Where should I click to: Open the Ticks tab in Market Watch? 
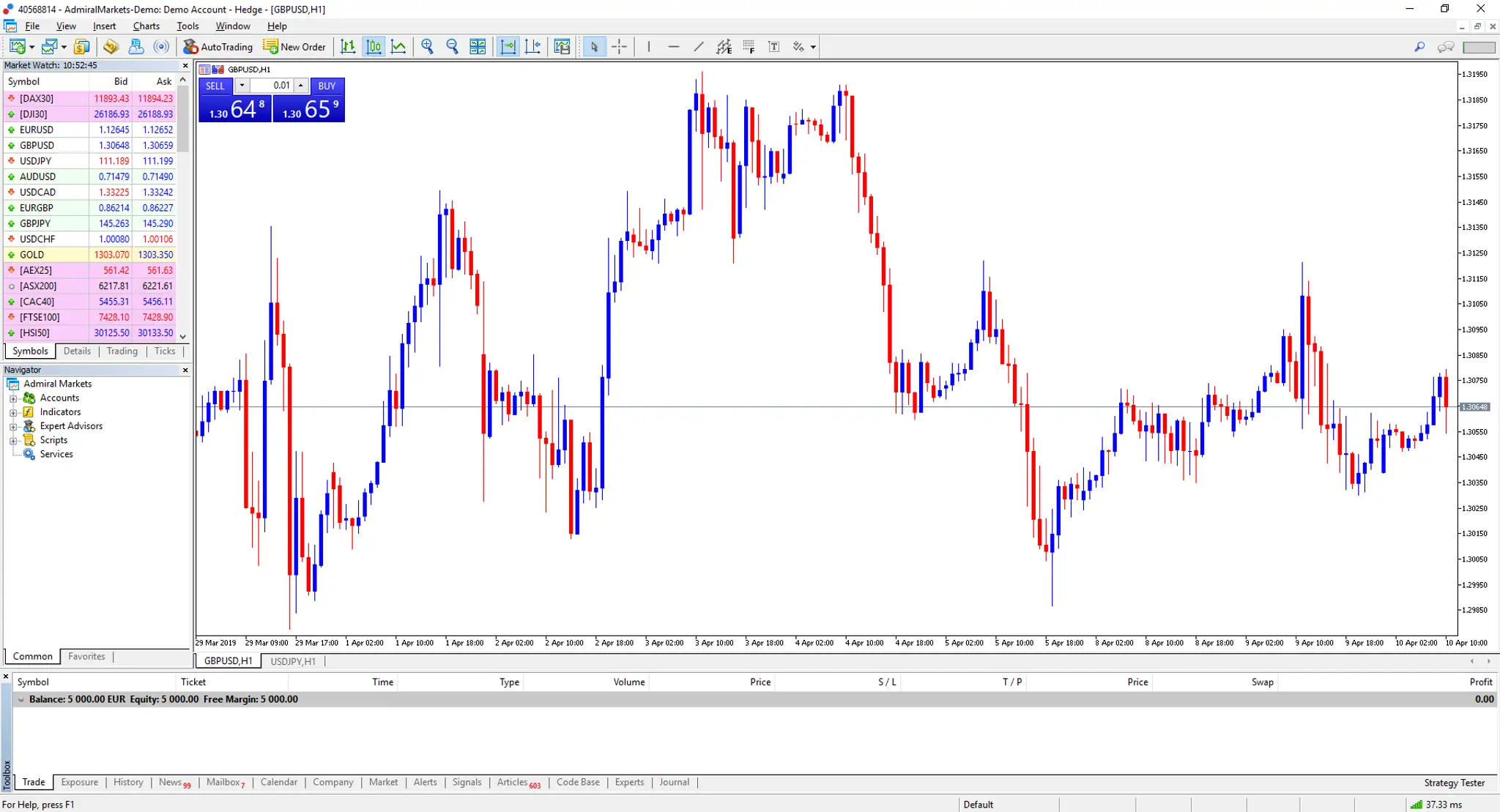pyautogui.click(x=165, y=351)
